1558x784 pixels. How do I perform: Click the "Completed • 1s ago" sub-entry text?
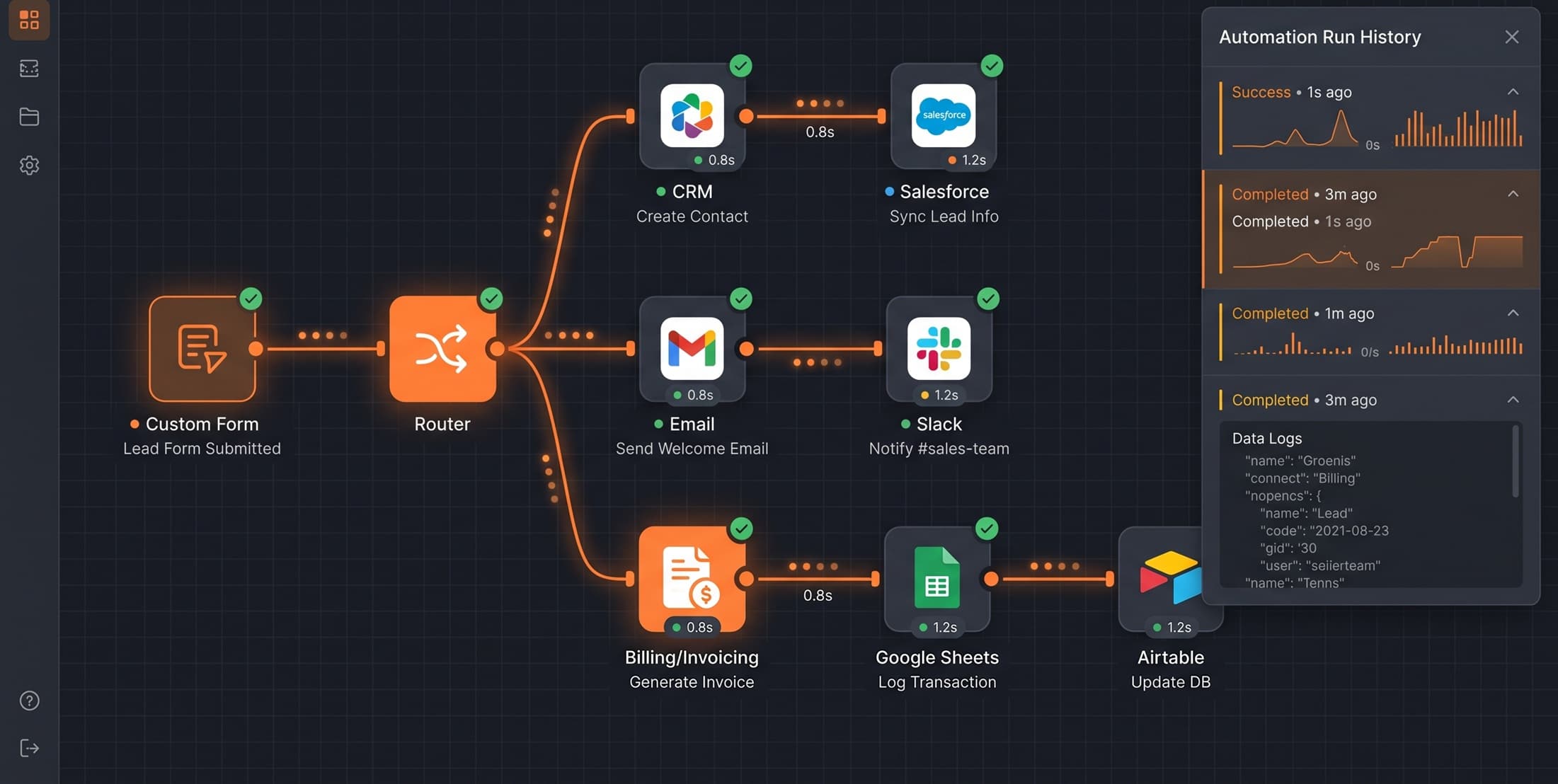point(1302,221)
